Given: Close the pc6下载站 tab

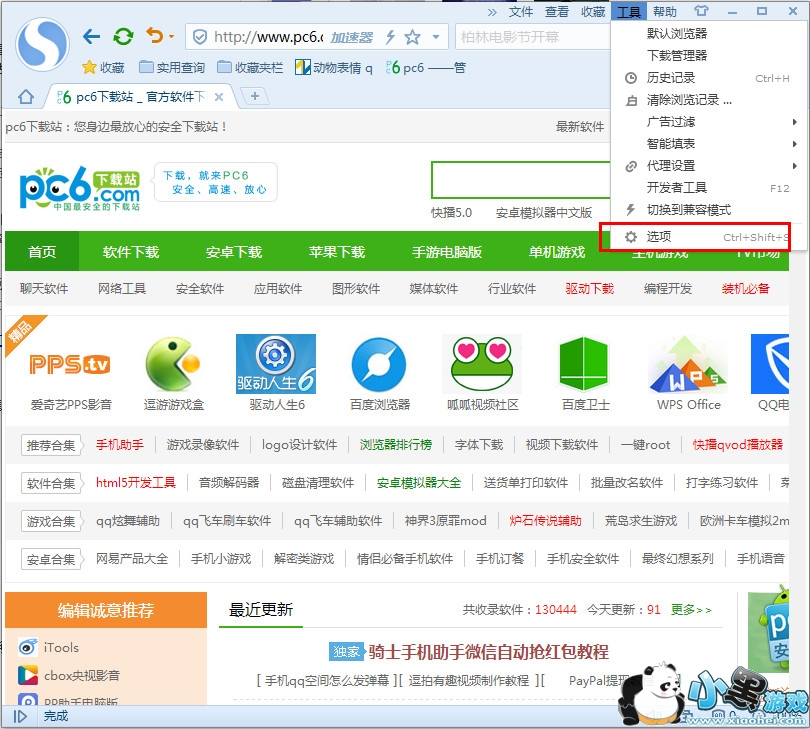Looking at the screenshot, I should 219,97.
